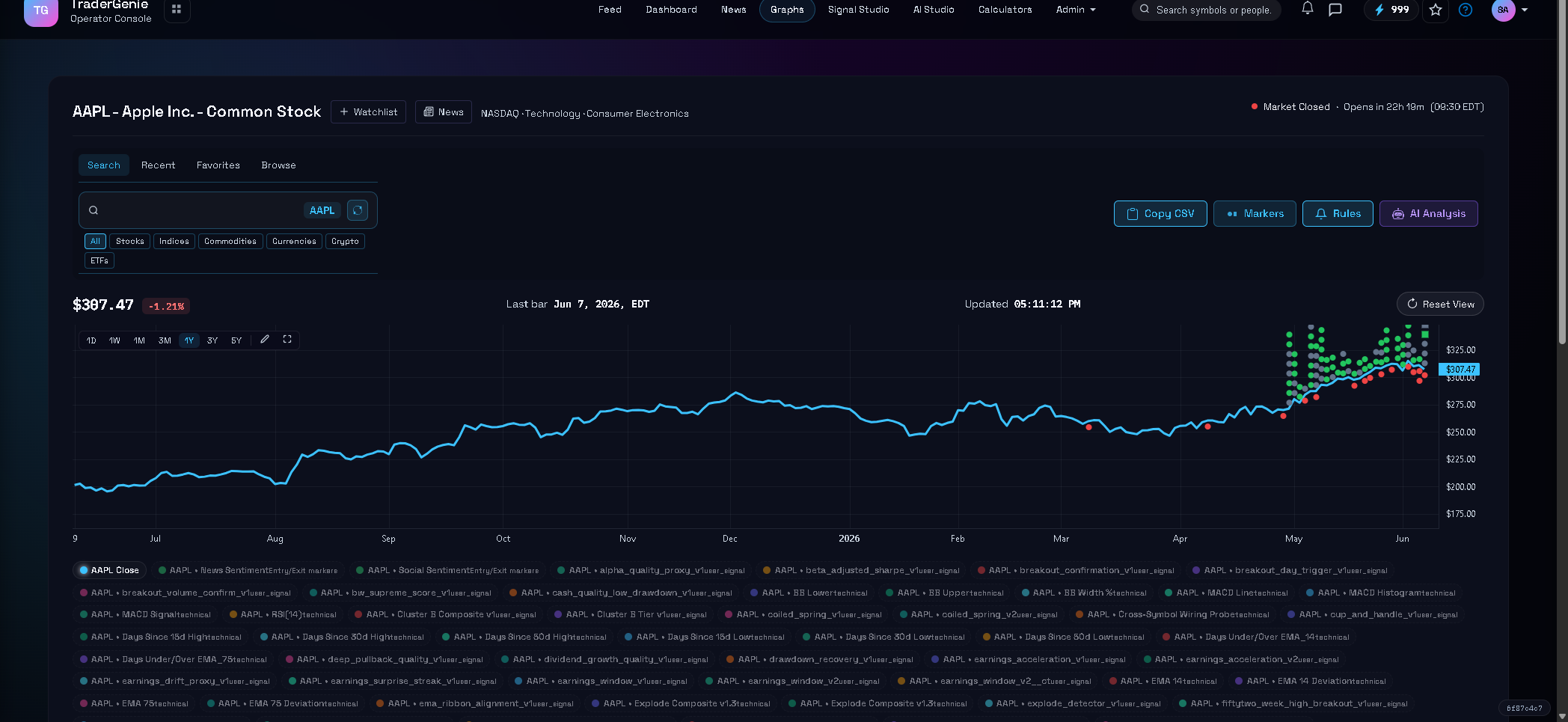Open Signal Studio
The width and height of the screenshot is (1568, 722).
tap(858, 10)
